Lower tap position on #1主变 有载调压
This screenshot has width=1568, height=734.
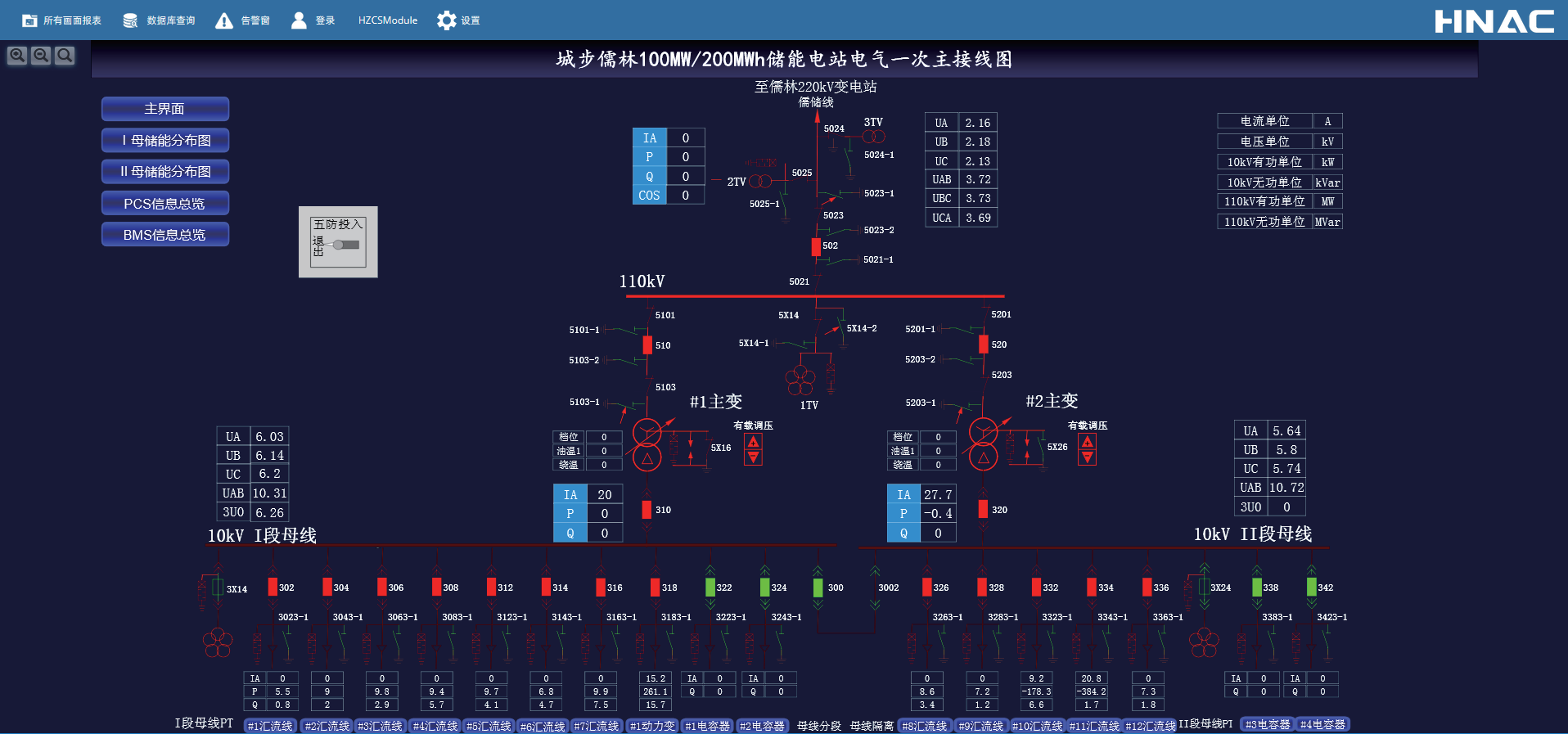(x=753, y=457)
